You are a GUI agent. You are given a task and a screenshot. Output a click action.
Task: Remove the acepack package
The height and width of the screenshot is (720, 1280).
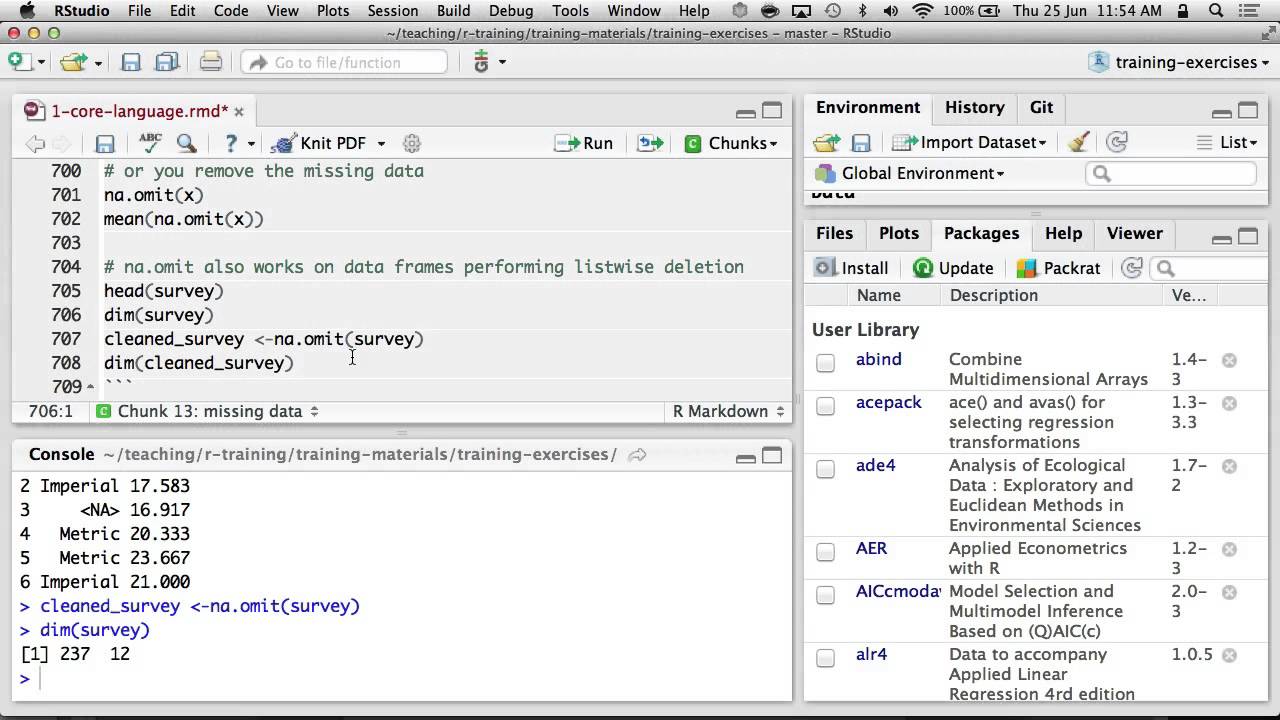coord(1229,403)
